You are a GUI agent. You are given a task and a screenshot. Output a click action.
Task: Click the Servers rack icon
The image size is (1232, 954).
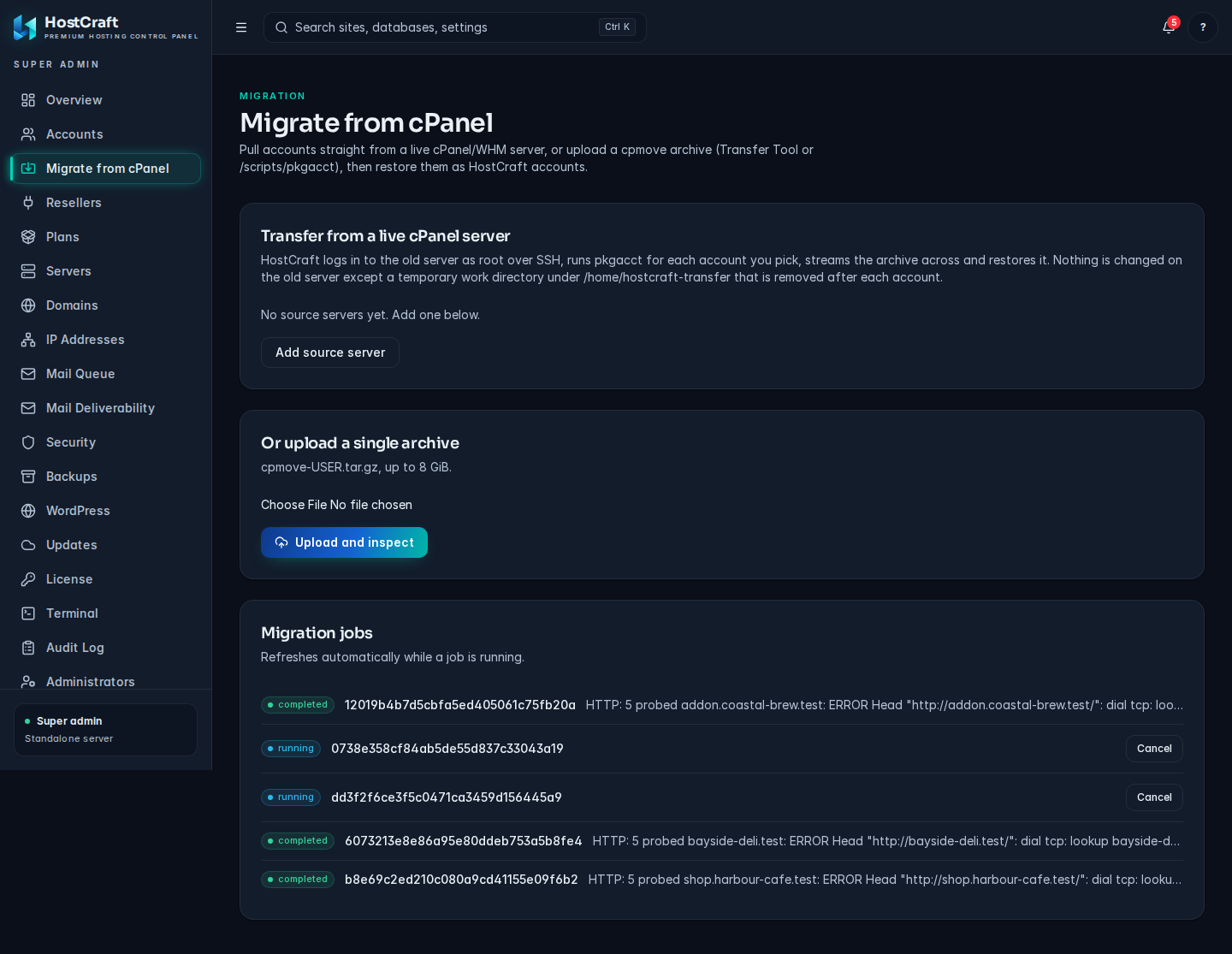[28, 271]
